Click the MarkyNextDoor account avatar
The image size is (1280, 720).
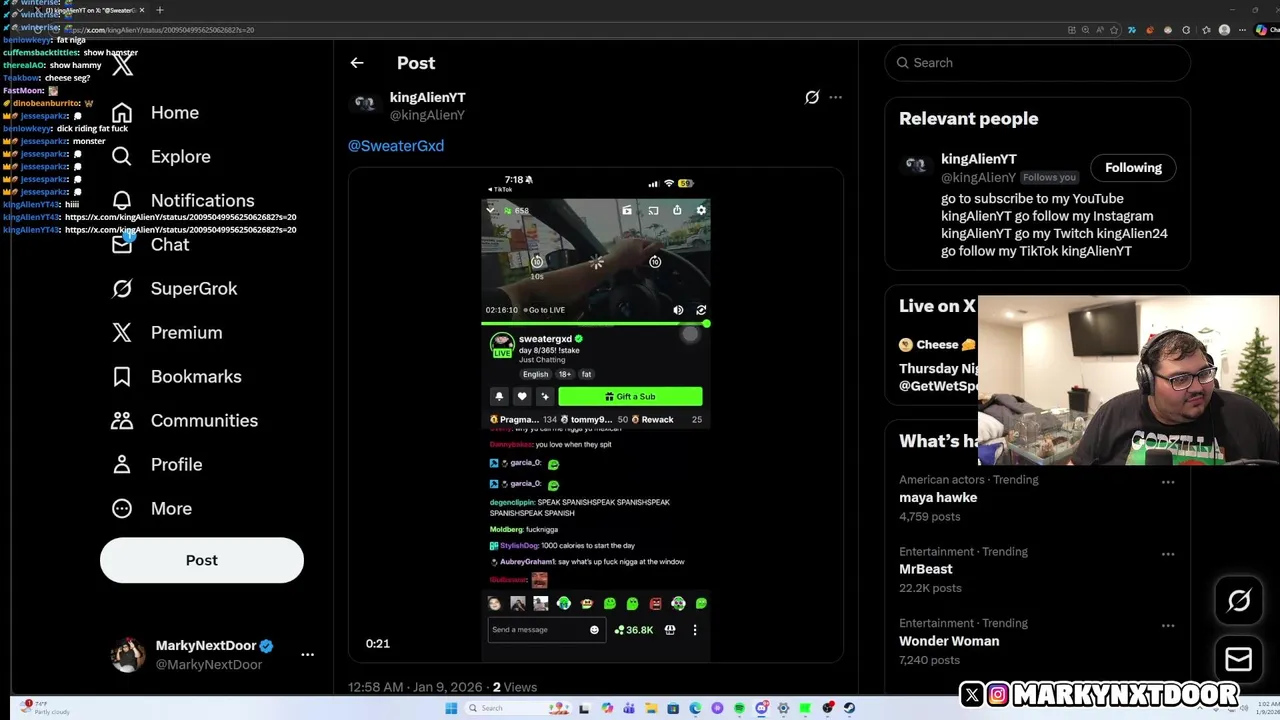point(127,654)
